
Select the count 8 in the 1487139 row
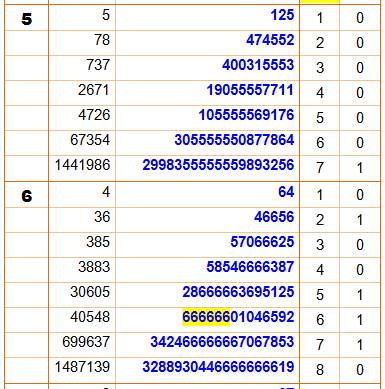[x=320, y=370]
